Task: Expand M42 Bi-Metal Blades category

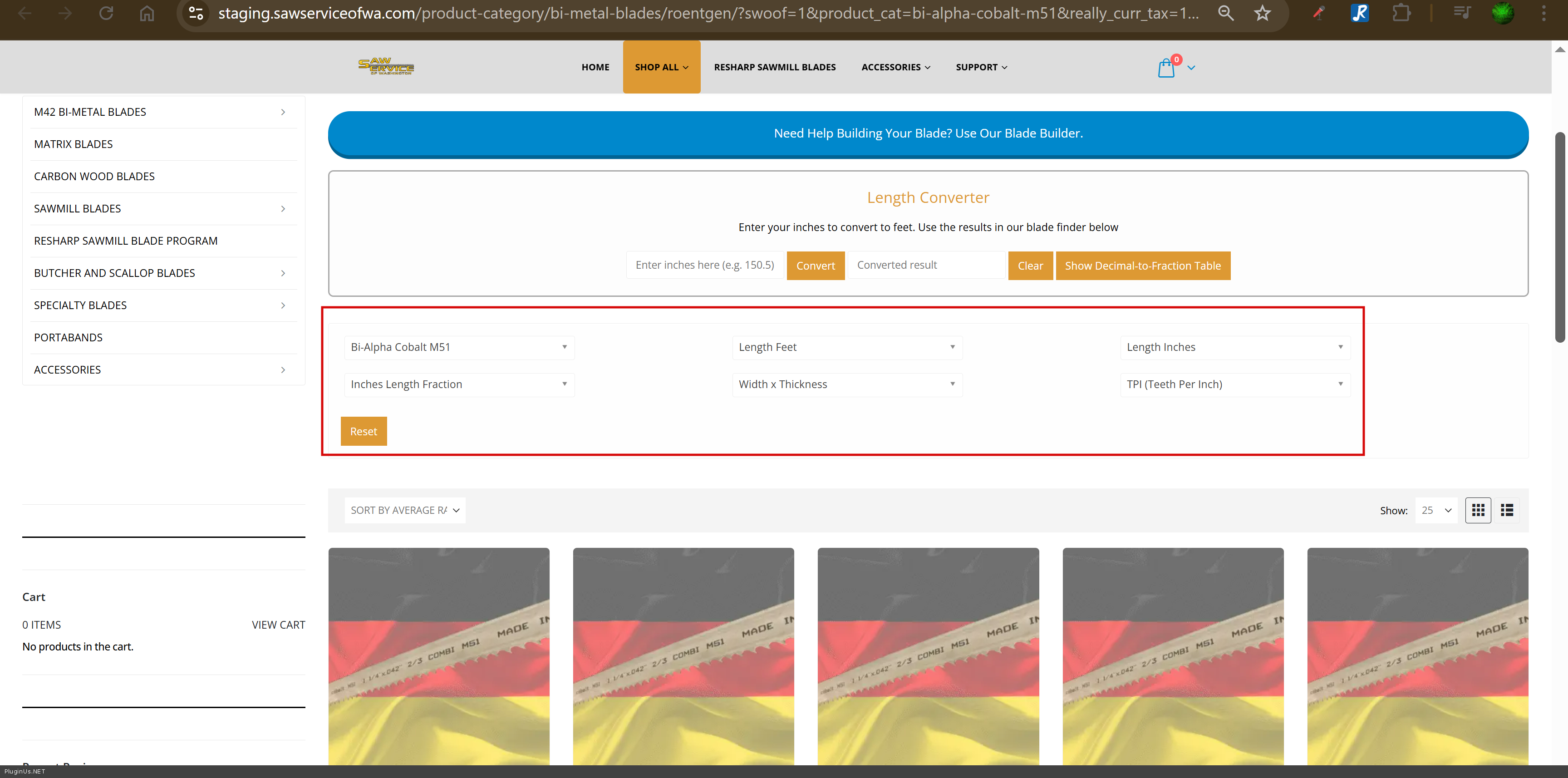Action: pos(283,112)
